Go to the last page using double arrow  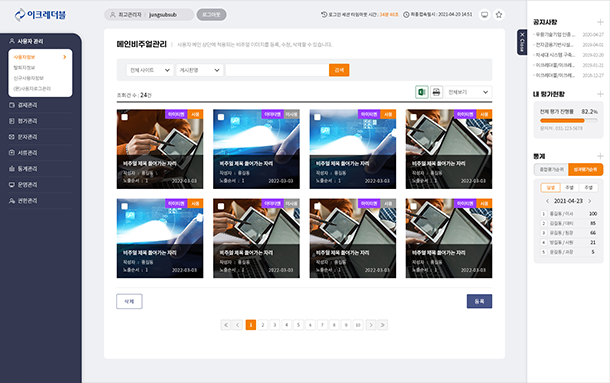pos(383,325)
